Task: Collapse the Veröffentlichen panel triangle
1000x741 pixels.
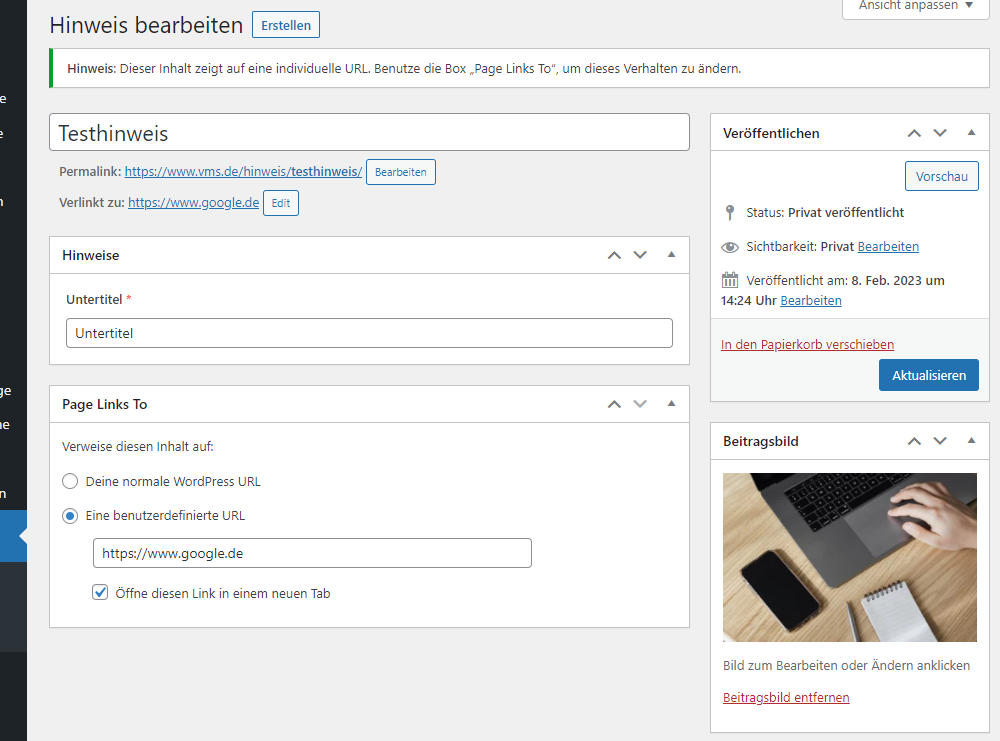Action: coord(971,133)
